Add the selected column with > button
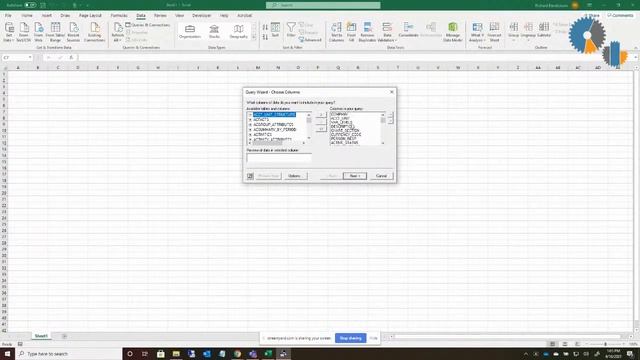Screen dimensions: 640x360 coord(321,116)
